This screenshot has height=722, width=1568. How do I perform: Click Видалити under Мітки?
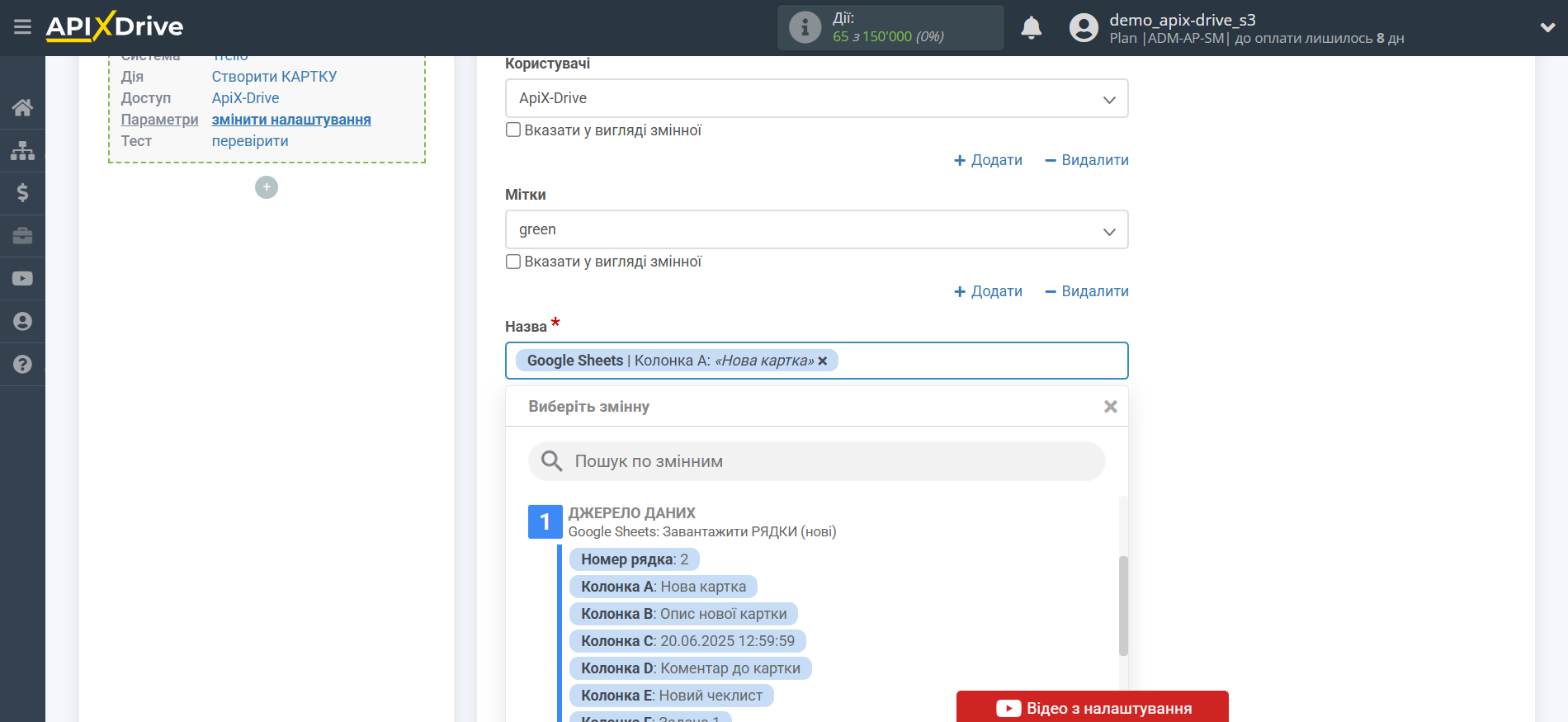tap(1086, 291)
